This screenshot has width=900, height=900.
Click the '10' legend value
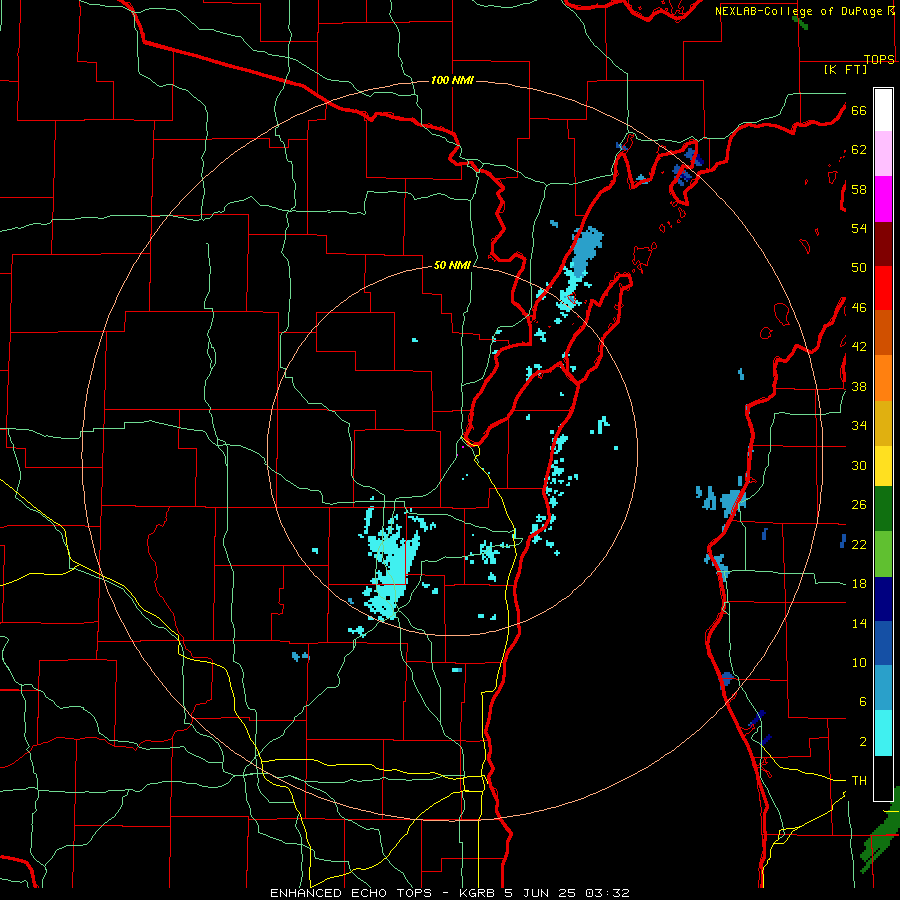(859, 662)
